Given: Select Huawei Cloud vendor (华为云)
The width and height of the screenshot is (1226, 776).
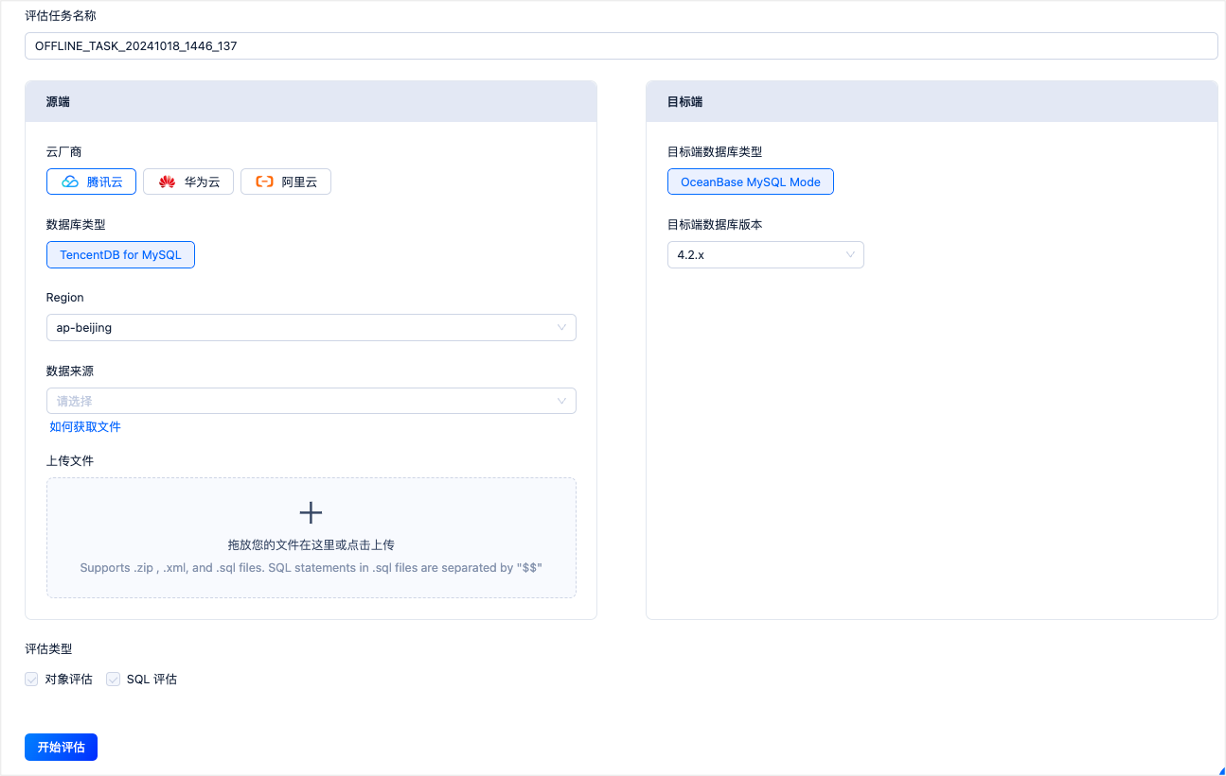Looking at the screenshot, I should coord(188,182).
